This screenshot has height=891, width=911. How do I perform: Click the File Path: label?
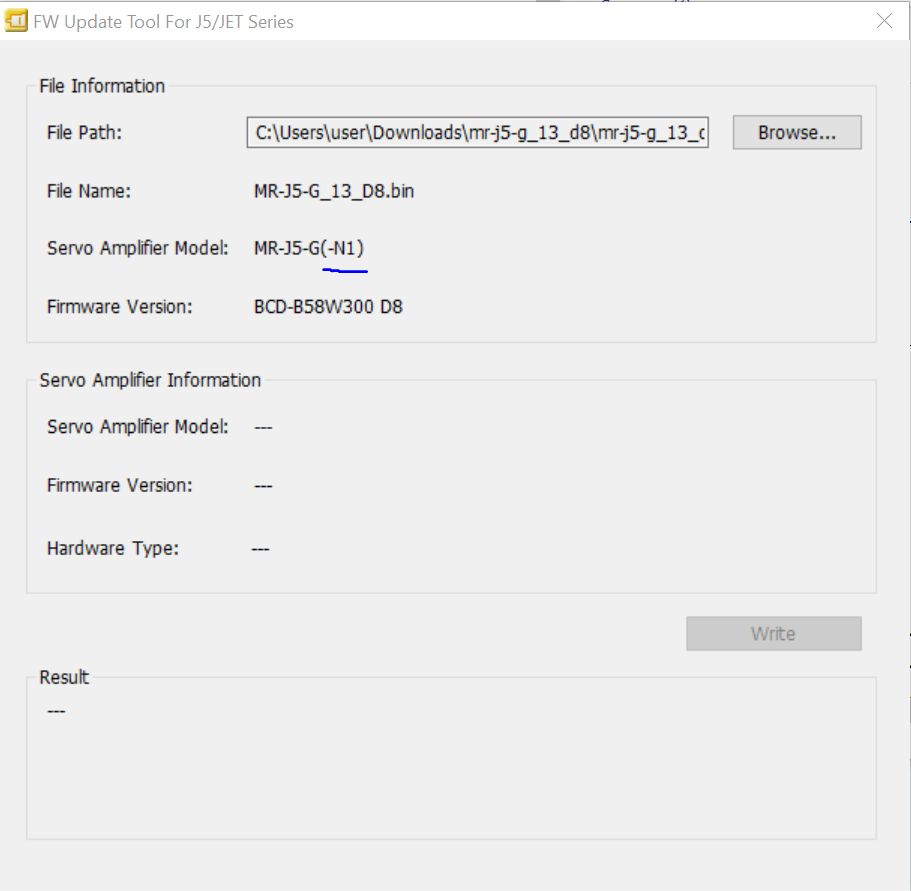(84, 132)
